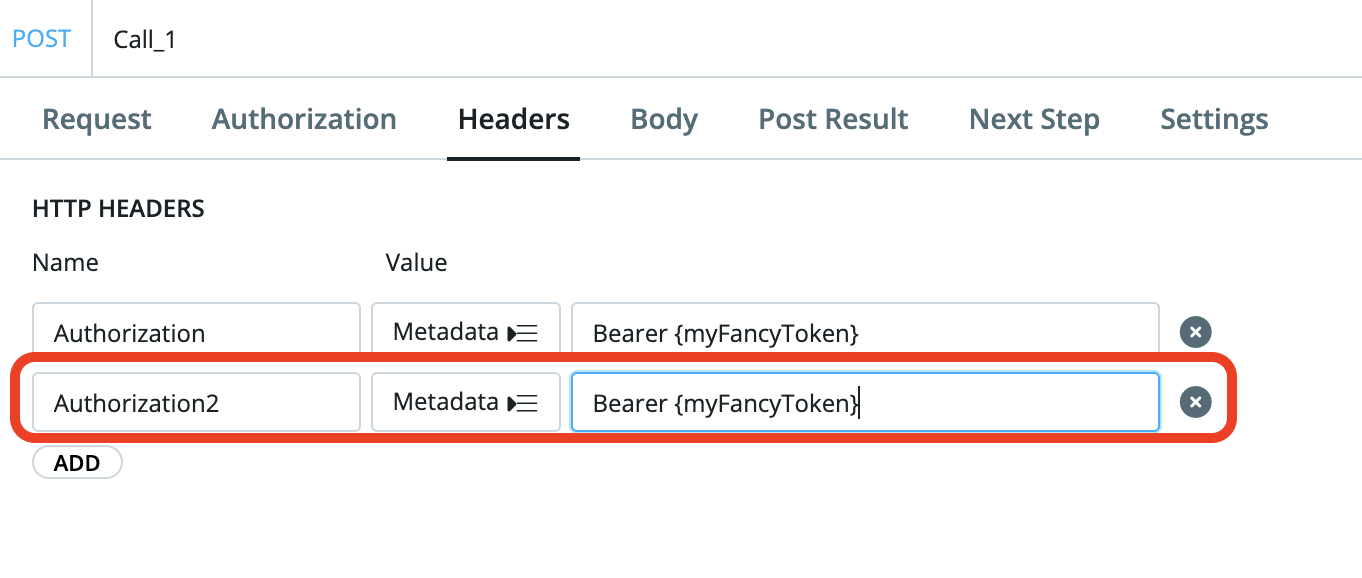Delete the Authorization2 header using its x icon
This screenshot has width=1362, height=578.
coord(1195,402)
